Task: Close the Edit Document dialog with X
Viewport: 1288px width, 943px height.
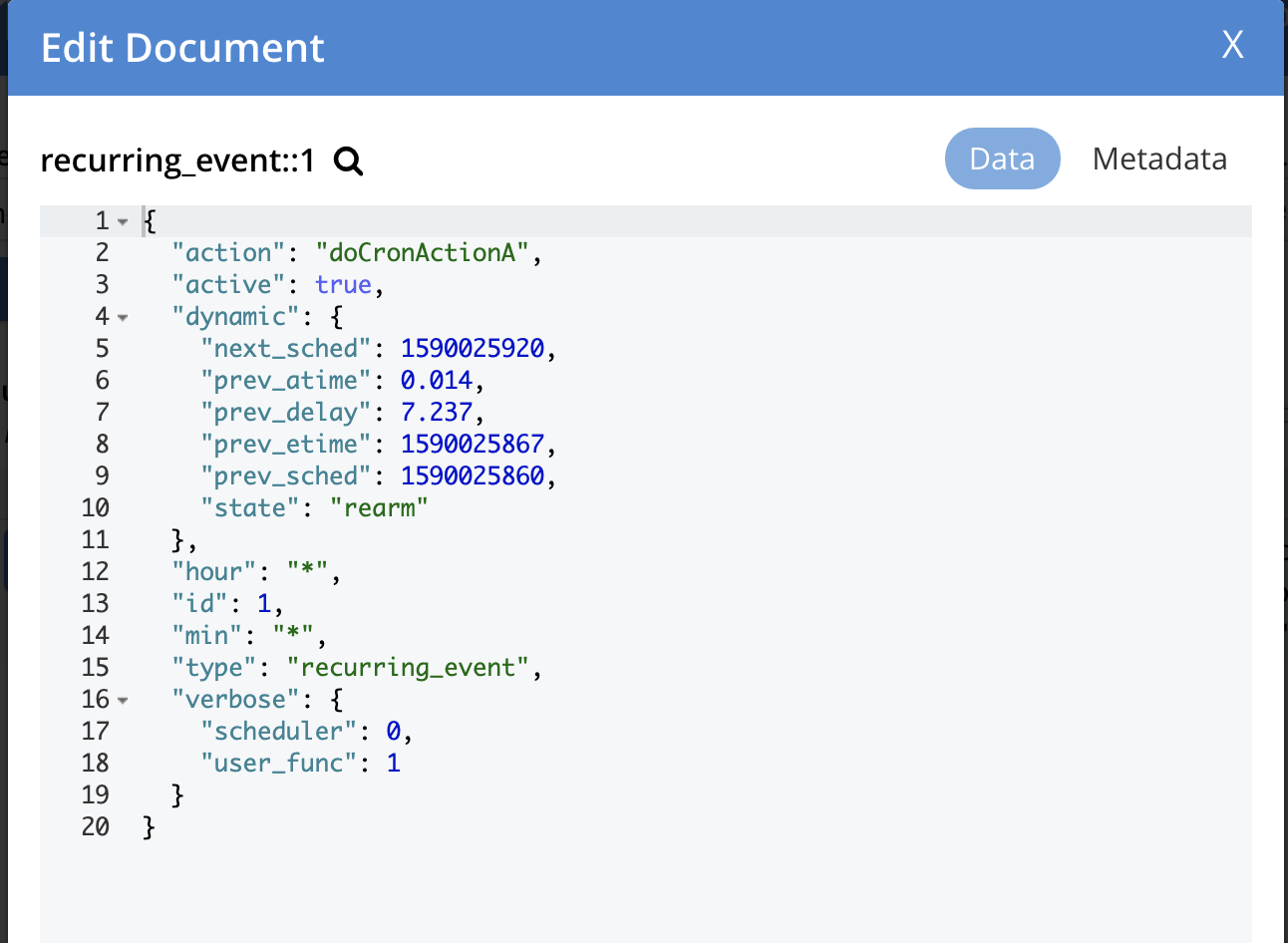Action: click(1232, 45)
